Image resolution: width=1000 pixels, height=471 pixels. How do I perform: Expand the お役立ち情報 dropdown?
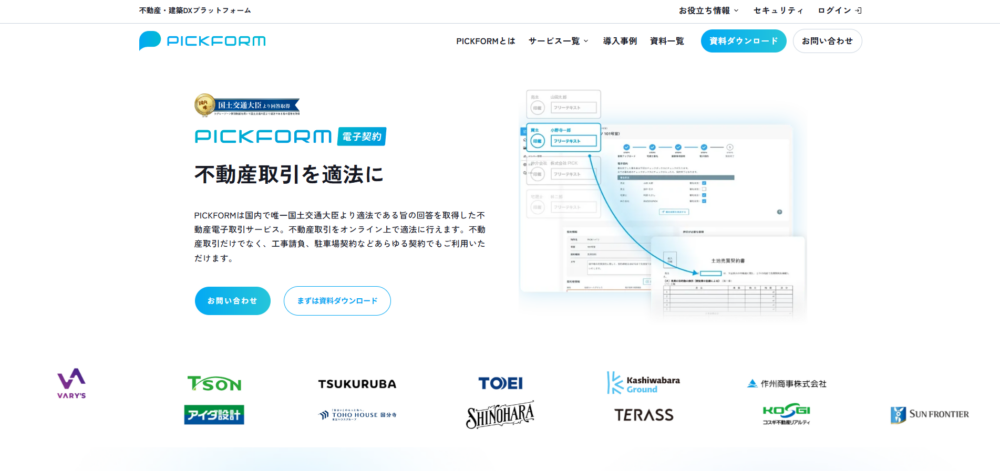[709, 10]
